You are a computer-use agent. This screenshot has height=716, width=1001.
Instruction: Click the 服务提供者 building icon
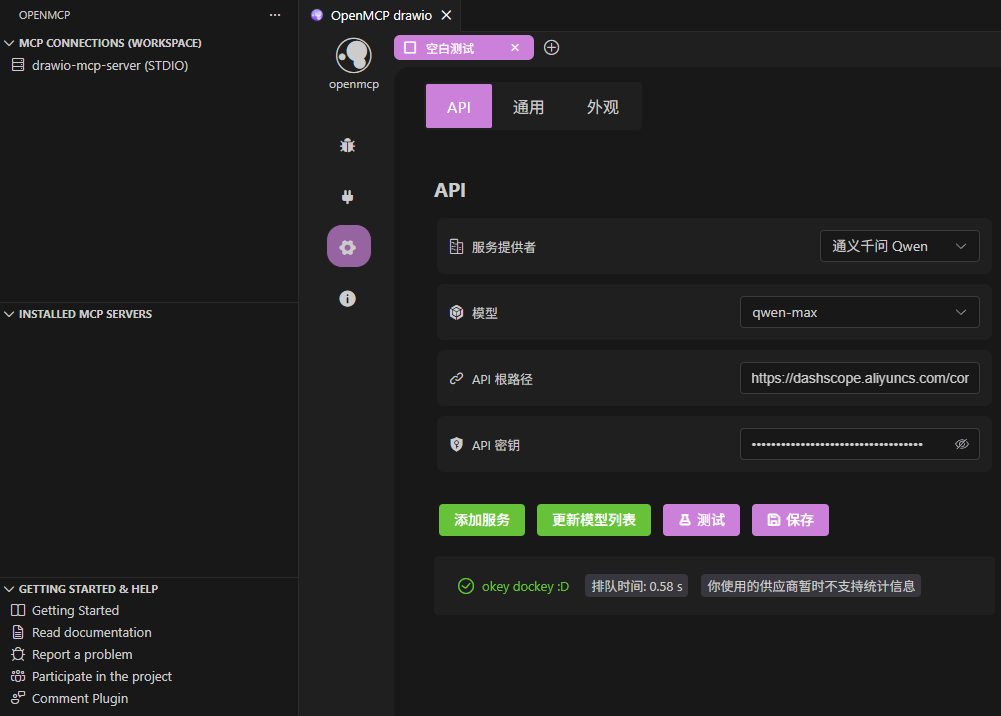pyautogui.click(x=456, y=247)
